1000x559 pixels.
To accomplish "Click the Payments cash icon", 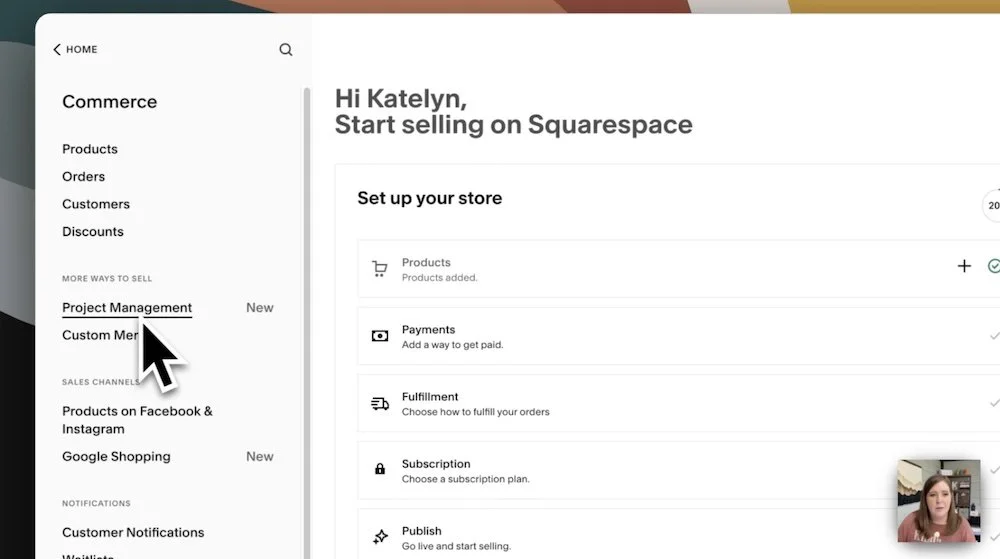I will 379,336.
